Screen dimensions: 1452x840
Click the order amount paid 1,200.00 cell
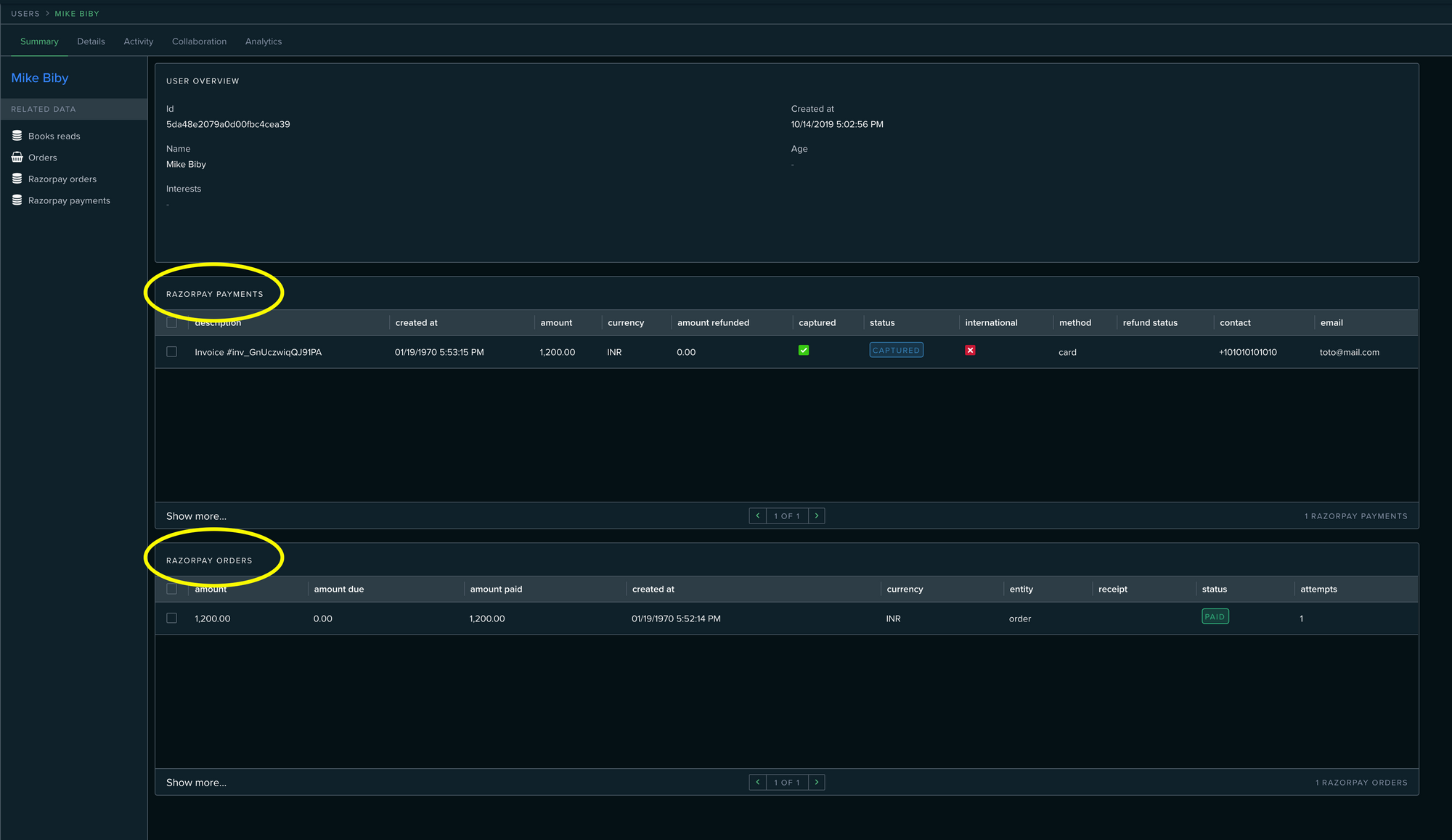pos(487,619)
